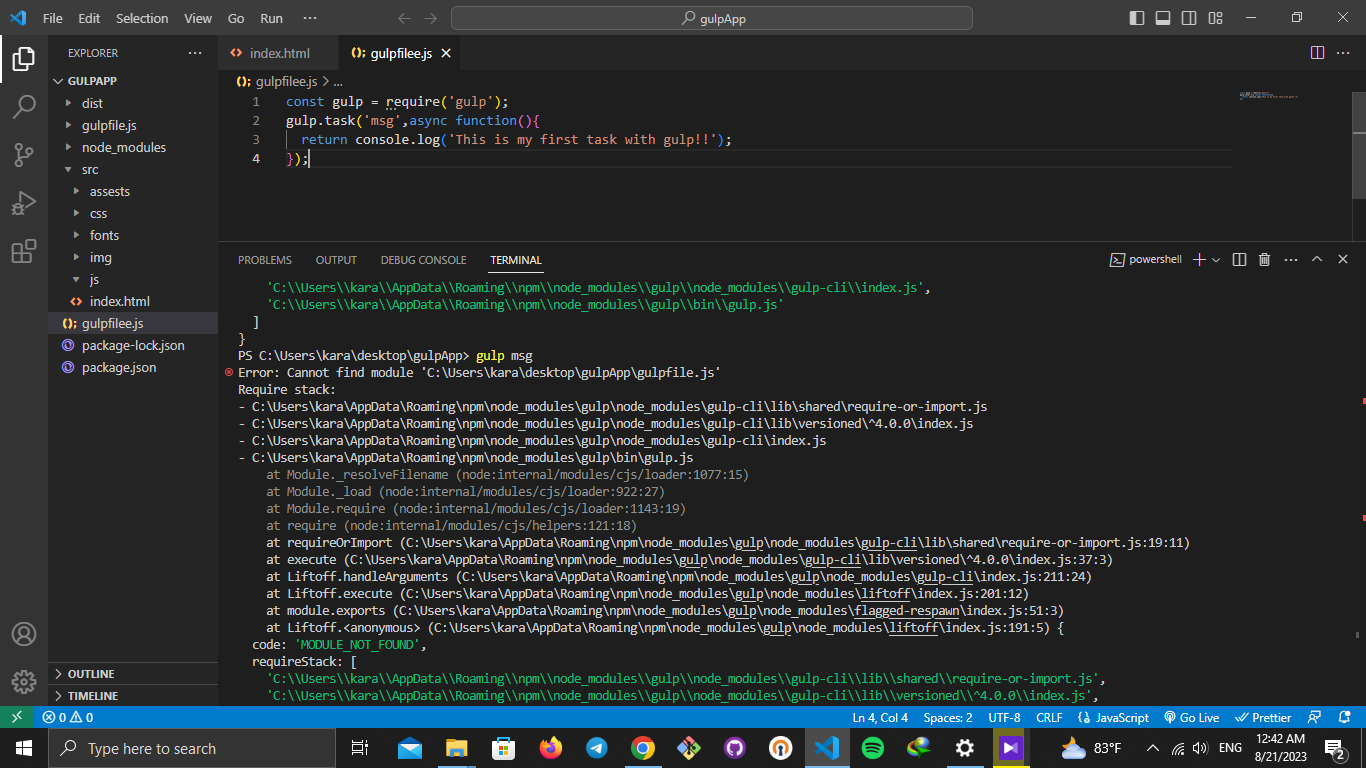
Task: Go forward with the navigation arrow
Action: tap(430, 18)
